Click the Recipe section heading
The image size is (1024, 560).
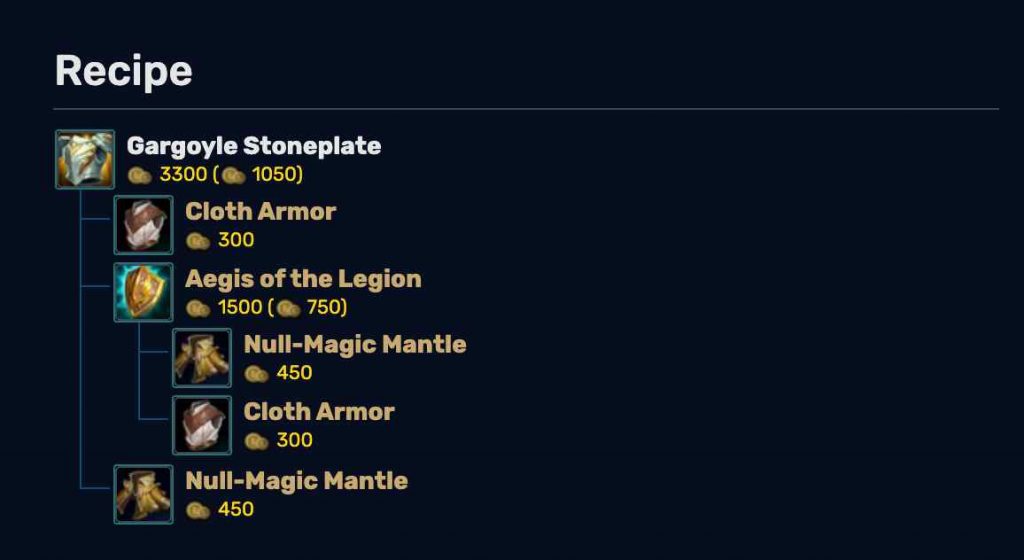click(123, 71)
